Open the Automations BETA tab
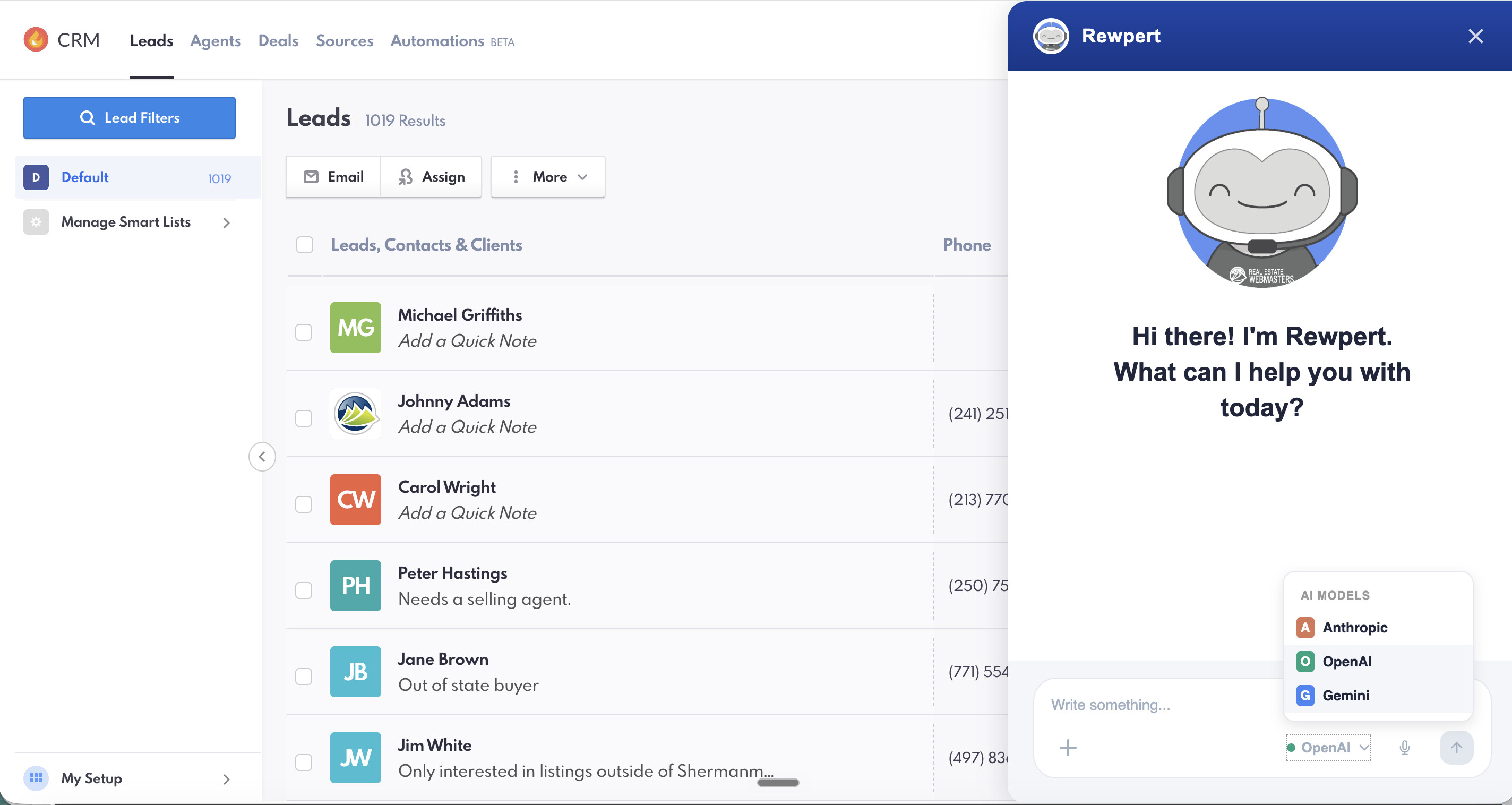 coord(452,40)
